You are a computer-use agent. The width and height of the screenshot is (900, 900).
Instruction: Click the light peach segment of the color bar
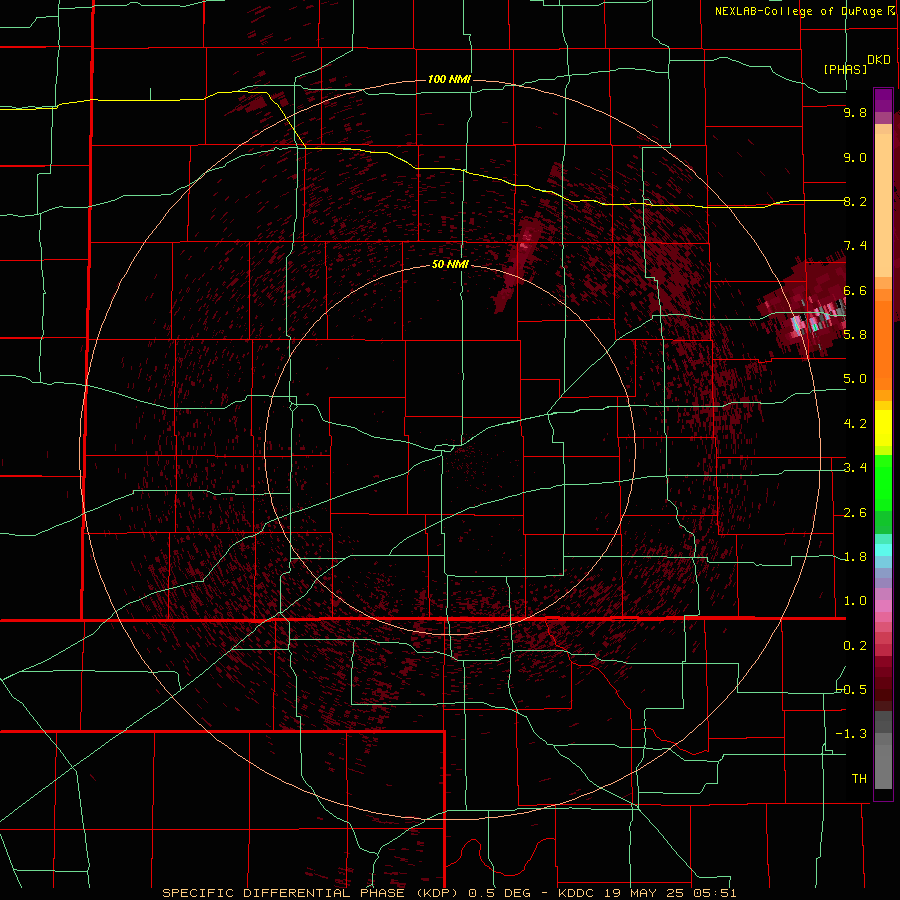pyautogui.click(x=883, y=205)
